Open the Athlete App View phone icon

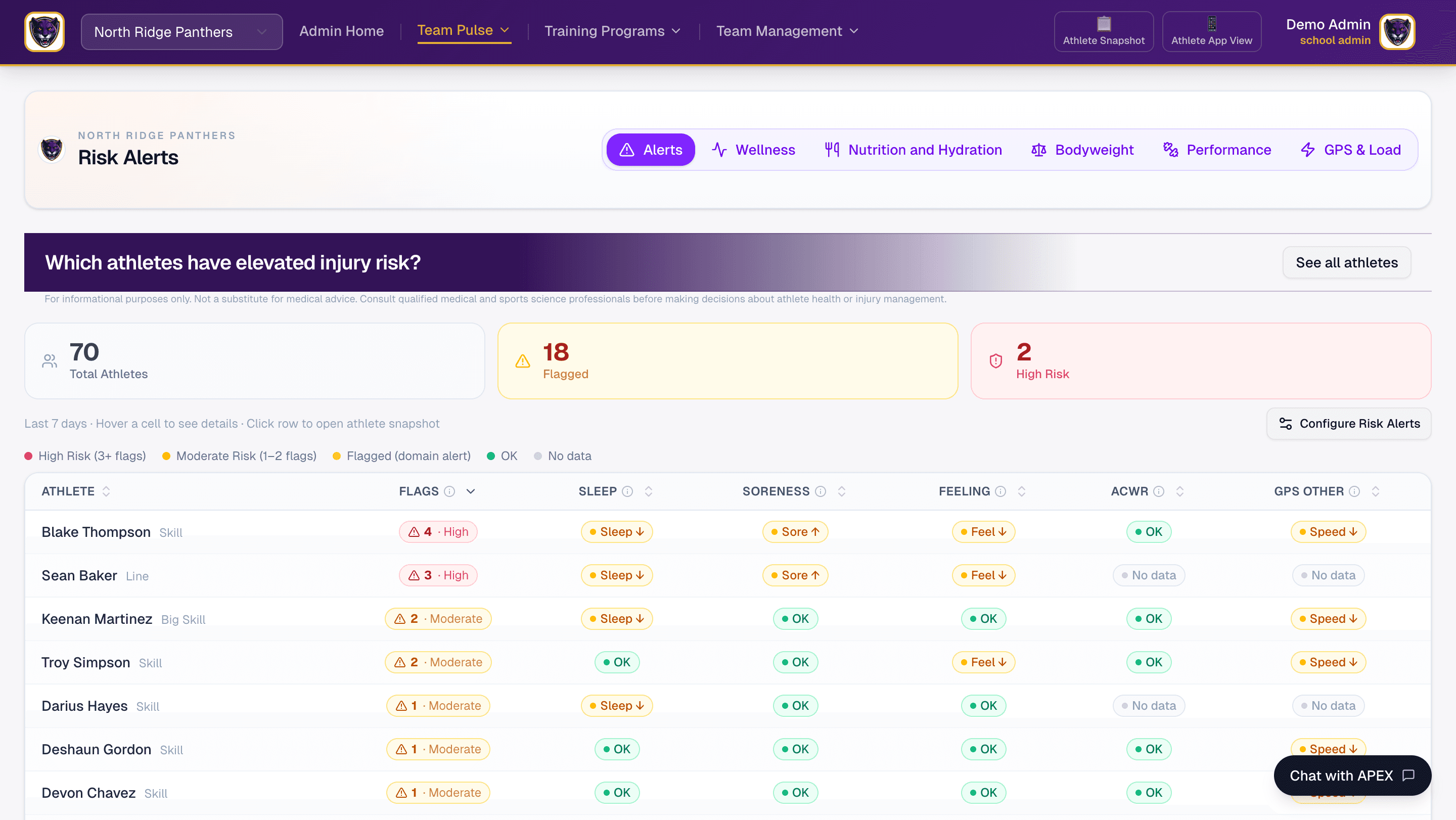[1211, 24]
